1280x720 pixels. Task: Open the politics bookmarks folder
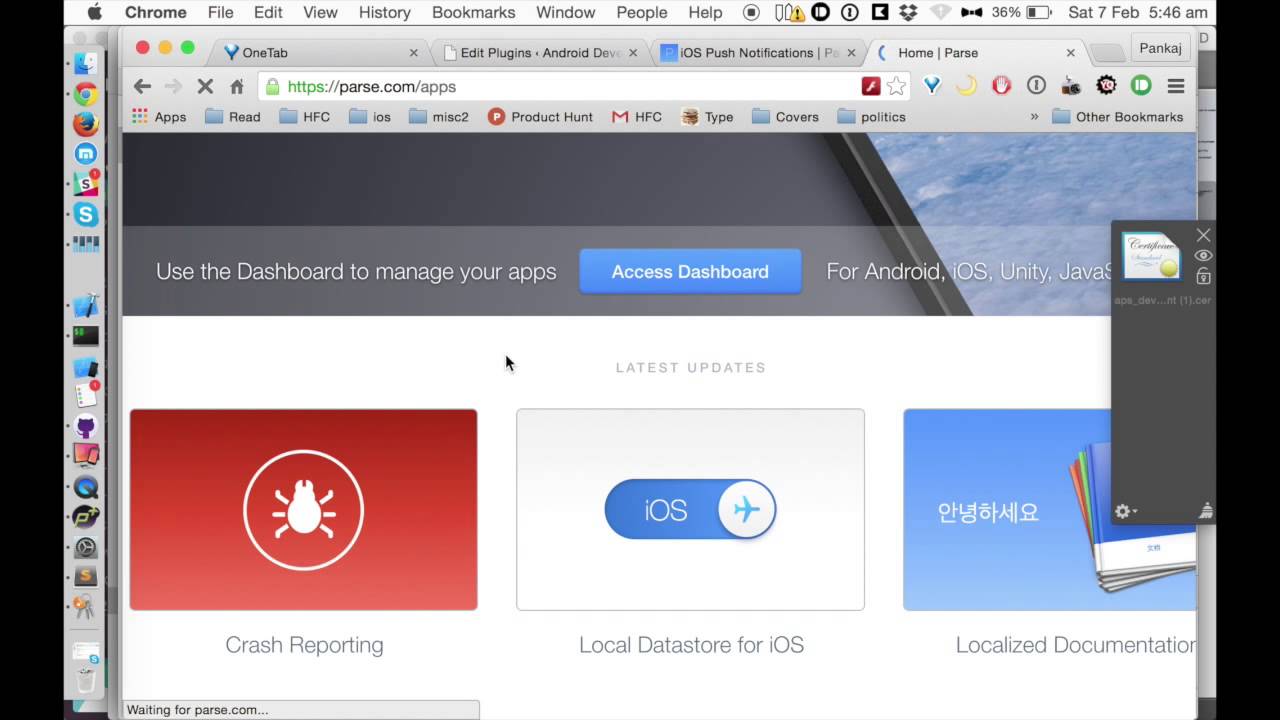coord(871,117)
